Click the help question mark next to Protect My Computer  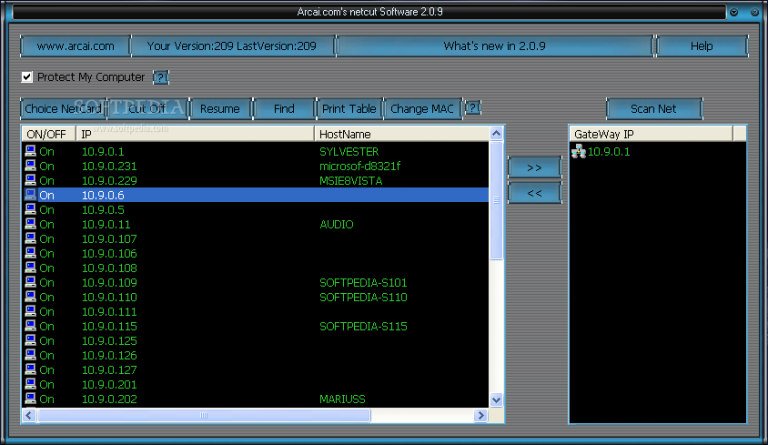tap(161, 77)
